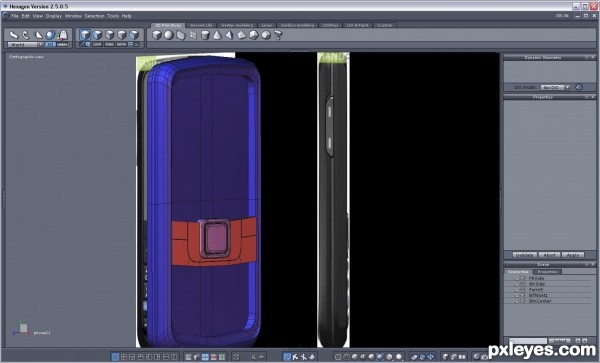Switch to the Custom toolbar tab
Image resolution: width=600 pixels, height=363 pixels.
[x=385, y=25]
